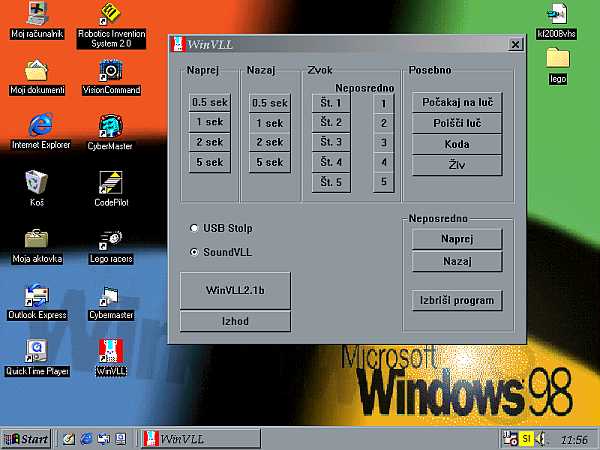
Task: Click direct sound button 5
Action: point(383,182)
